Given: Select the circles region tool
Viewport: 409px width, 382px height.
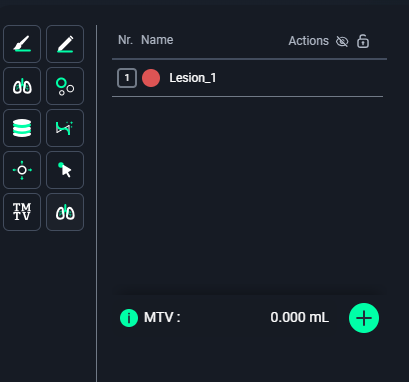Looking at the screenshot, I should point(65,86).
